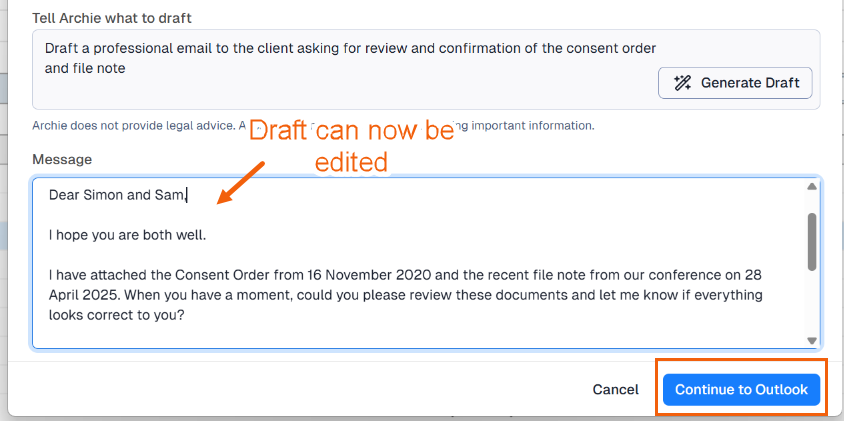This screenshot has width=844, height=421.
Task: Click the scroll down arrow in Message box
Action: pyautogui.click(x=812, y=340)
